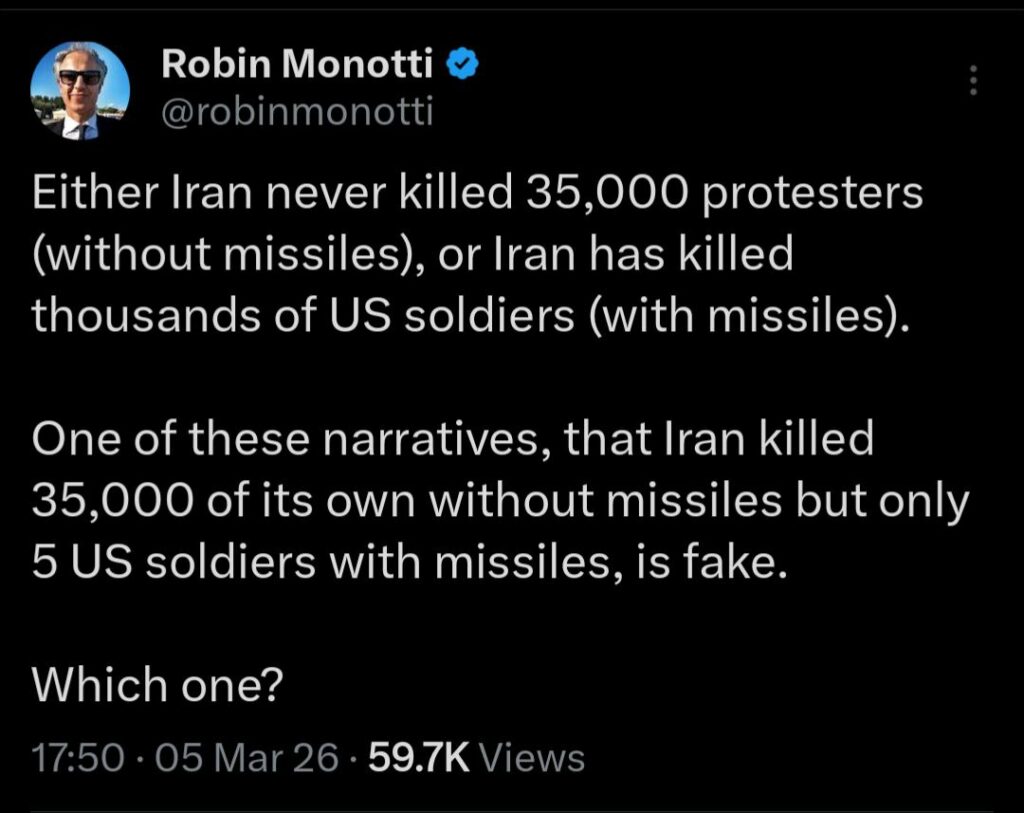The height and width of the screenshot is (813, 1024).
Task: Click the line starting 35,000 of its own
Action: (500, 502)
